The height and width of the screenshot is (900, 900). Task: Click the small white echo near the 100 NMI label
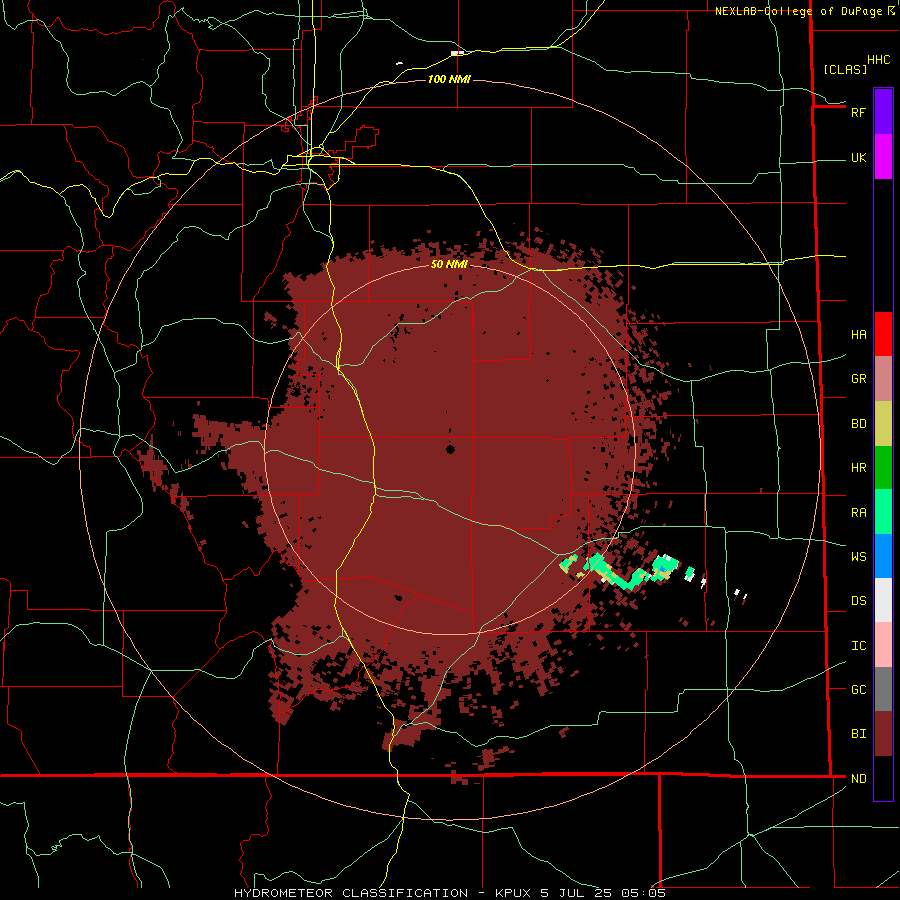click(457, 53)
